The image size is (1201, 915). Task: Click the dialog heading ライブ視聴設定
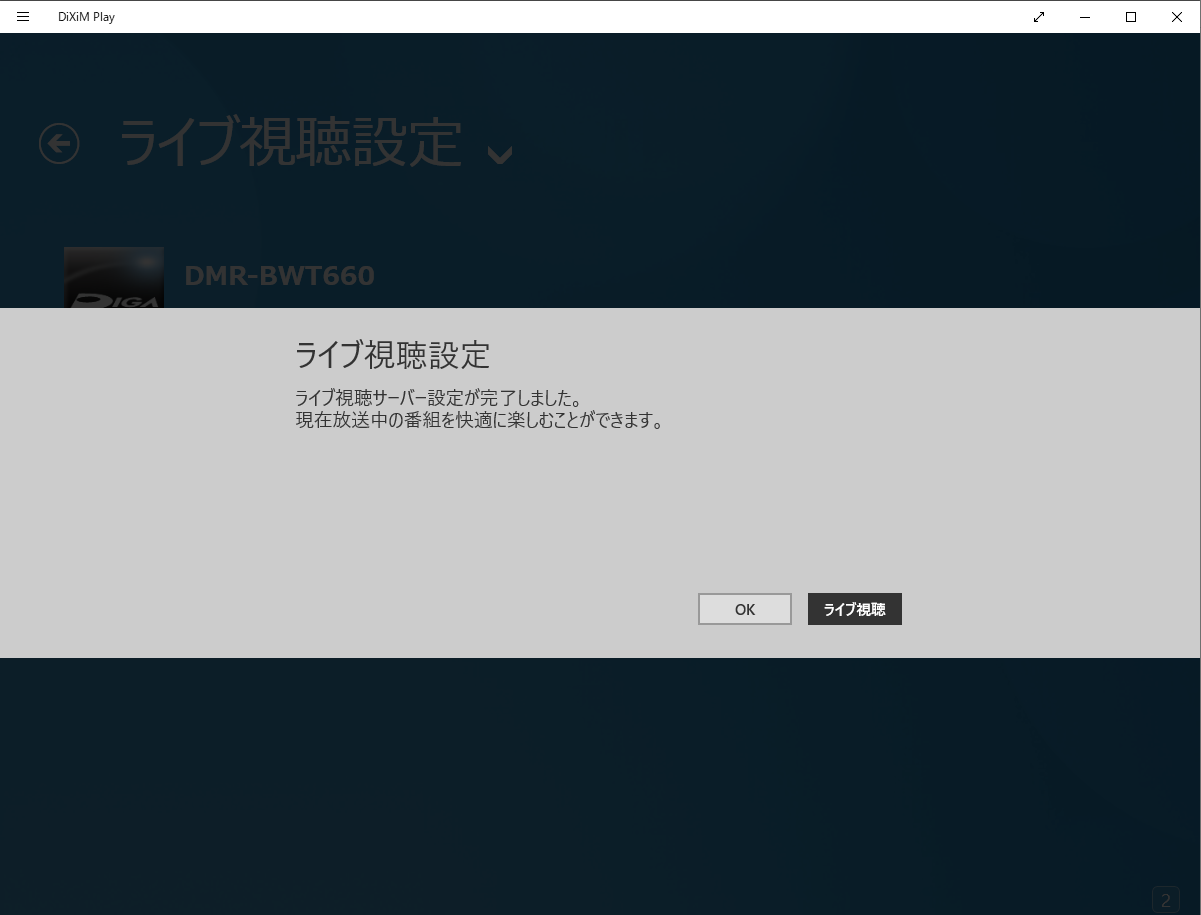point(392,354)
